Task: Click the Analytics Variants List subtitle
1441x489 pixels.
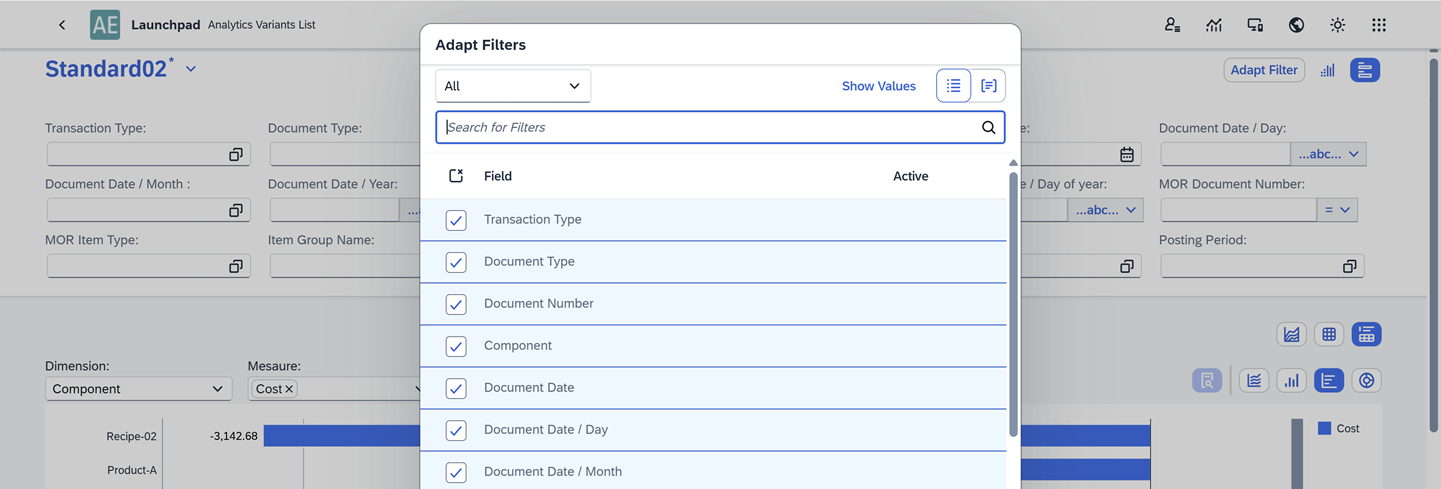Action: pos(262,25)
